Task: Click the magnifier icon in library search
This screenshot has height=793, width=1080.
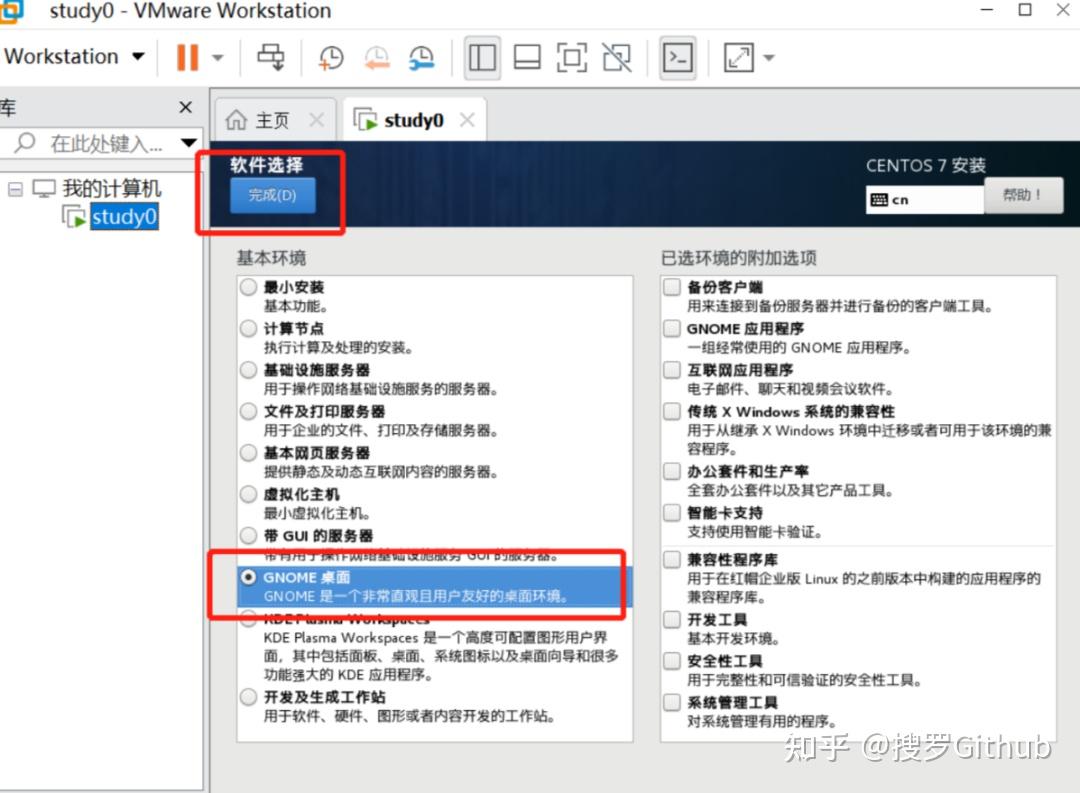Action: tap(25, 143)
